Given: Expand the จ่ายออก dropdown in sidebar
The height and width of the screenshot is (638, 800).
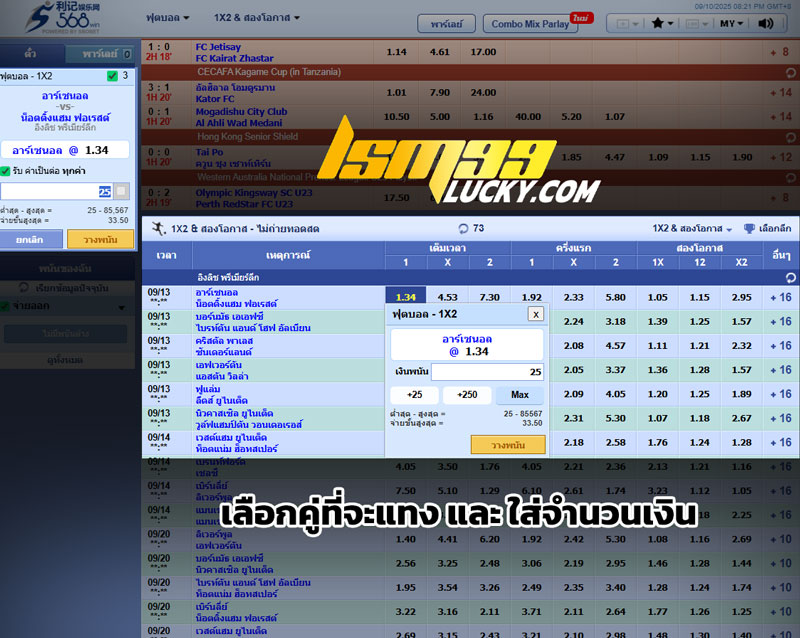Looking at the screenshot, I should 121,307.
